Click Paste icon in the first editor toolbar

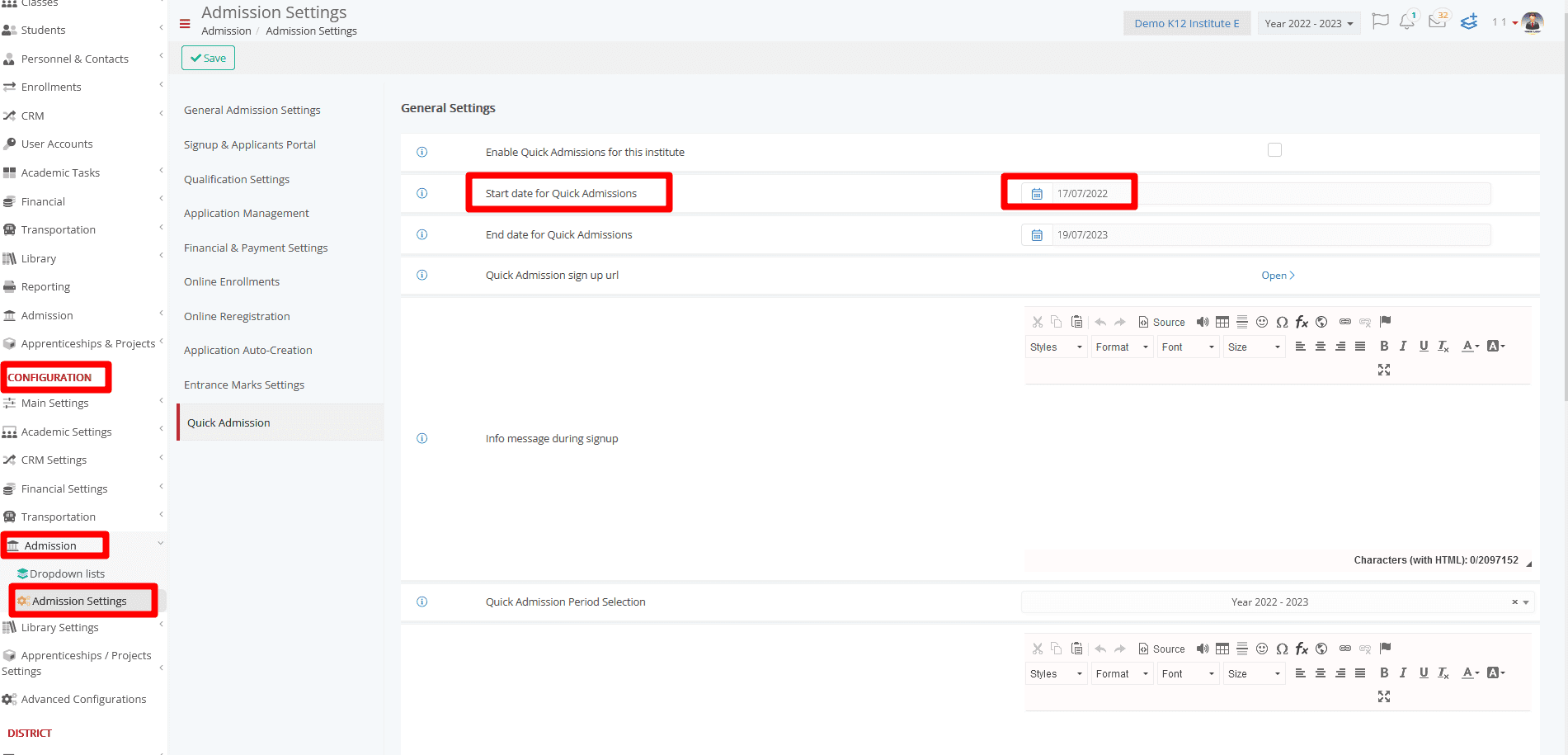coord(1076,322)
